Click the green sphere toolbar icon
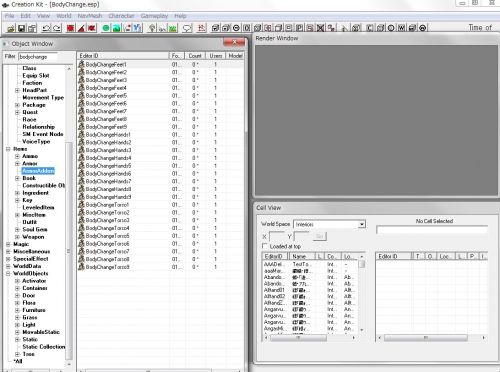The height and width of the screenshot is (372, 500). [x=106, y=28]
